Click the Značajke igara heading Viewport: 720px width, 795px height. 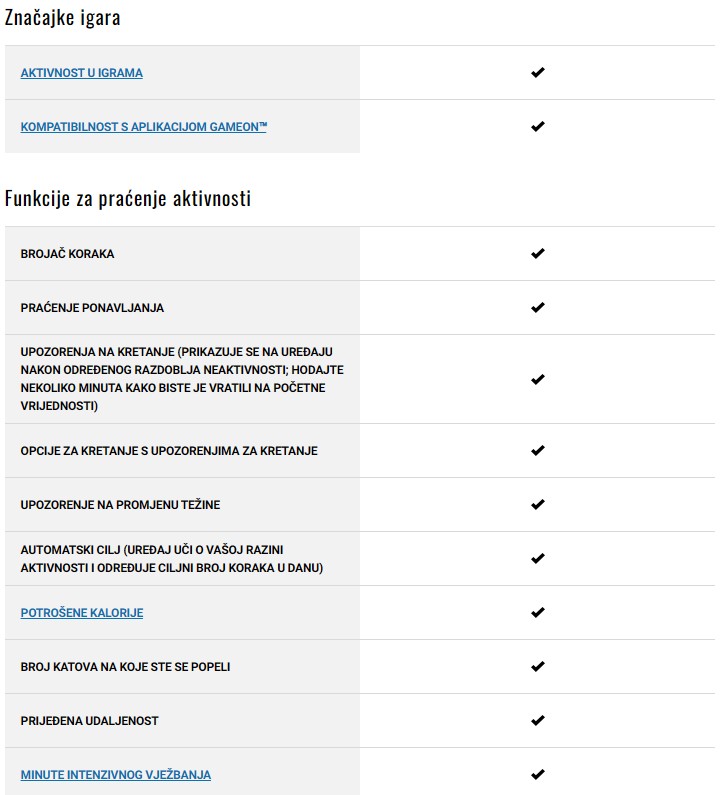62,18
